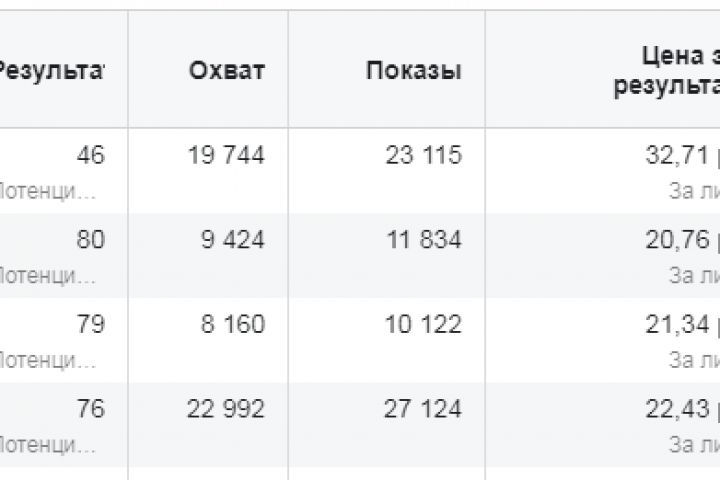Click the result value 76
The width and height of the screenshot is (720, 480).
point(90,409)
